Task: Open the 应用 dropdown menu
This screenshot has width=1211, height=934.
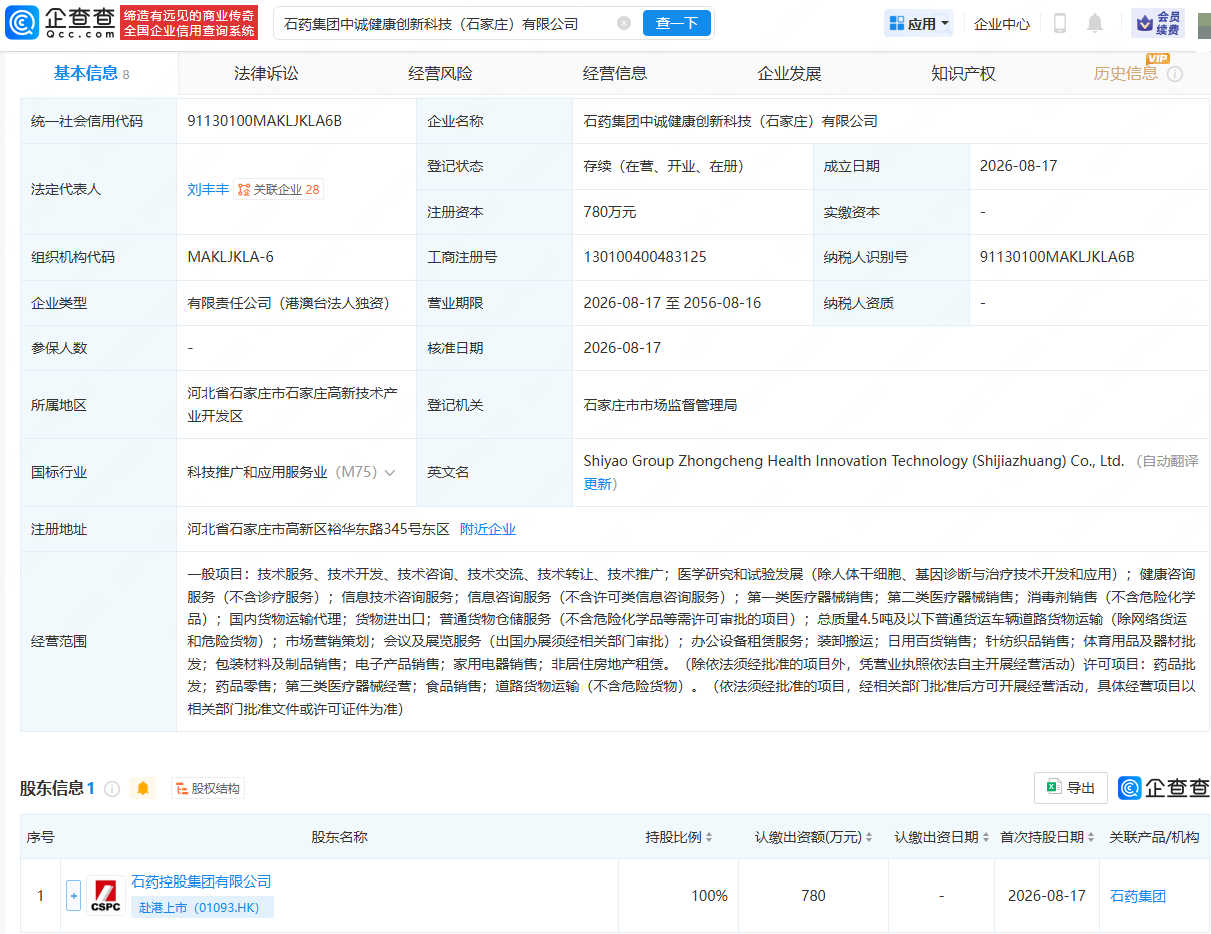Action: (x=919, y=23)
